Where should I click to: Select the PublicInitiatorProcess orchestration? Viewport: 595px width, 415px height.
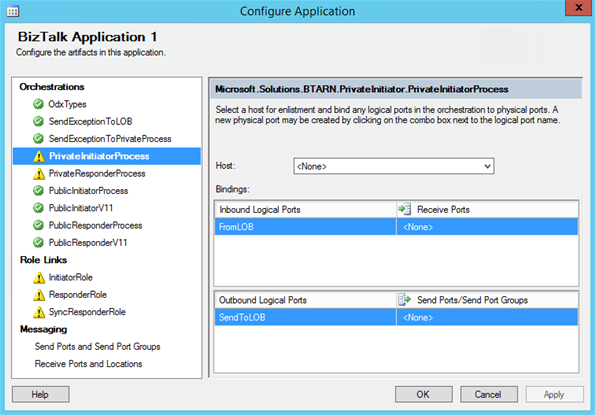tap(88, 191)
